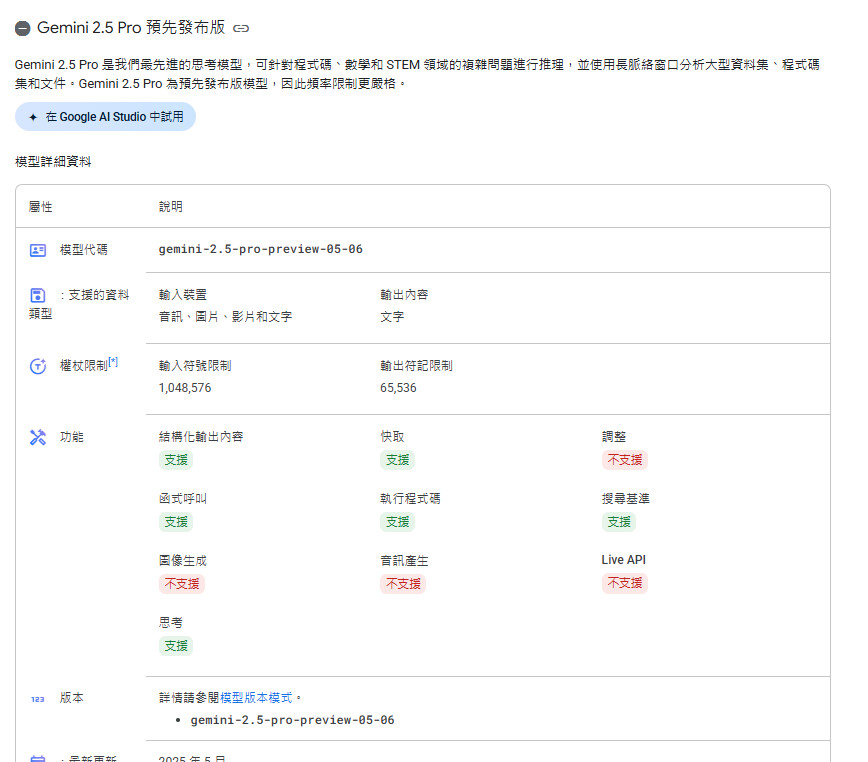Viewport: 868px width, 762px height.
Task: Open the 權杖限制 footnote [*] link
Action: [x=113, y=362]
